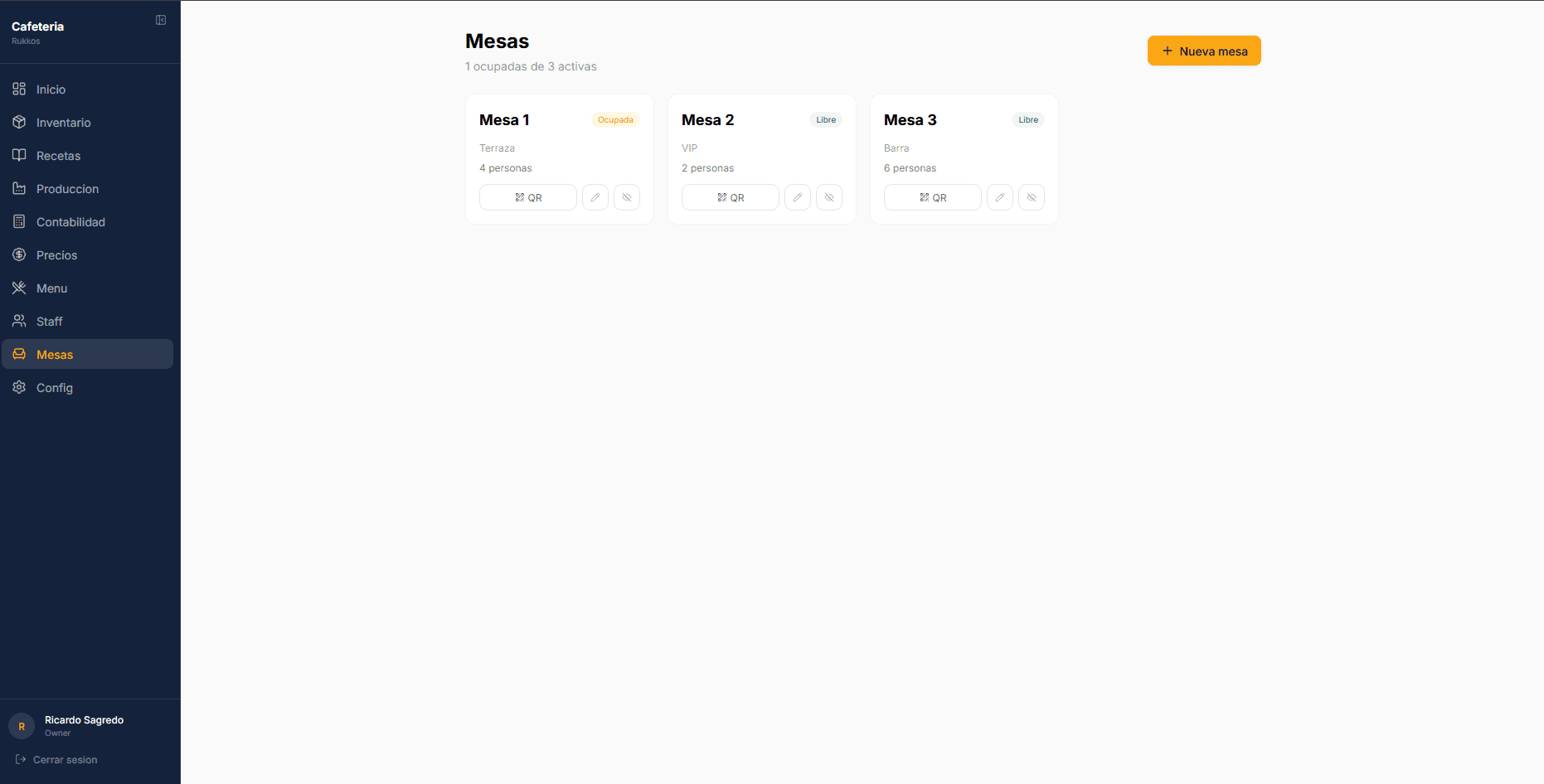Edit Mesa 2 with the pencil icon
Screen dimensions: 1544x784
[797, 197]
